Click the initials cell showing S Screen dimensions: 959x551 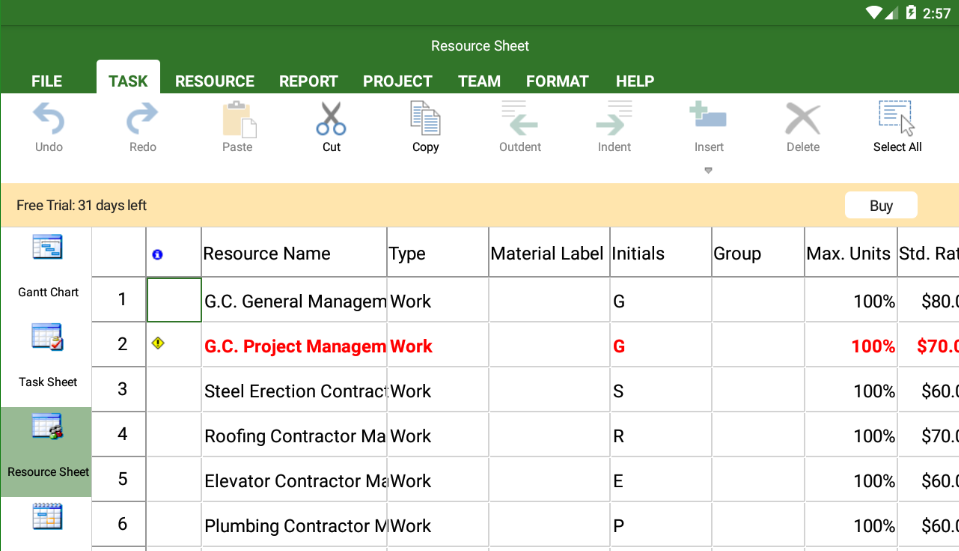pyautogui.click(x=661, y=389)
